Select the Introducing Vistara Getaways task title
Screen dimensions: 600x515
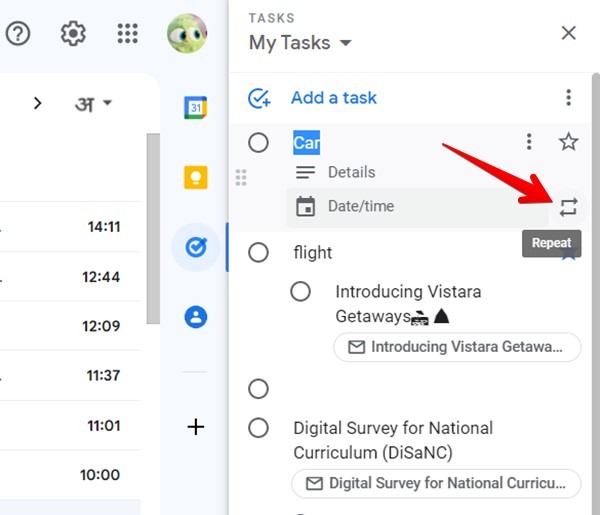(408, 304)
